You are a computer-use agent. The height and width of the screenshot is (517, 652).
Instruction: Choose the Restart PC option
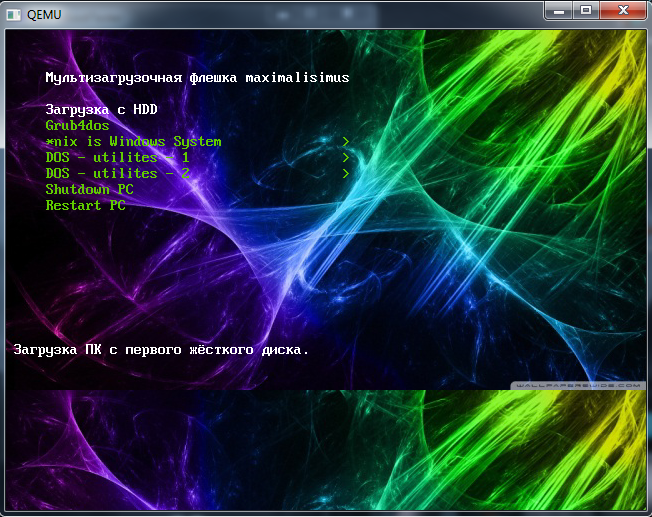coord(86,205)
